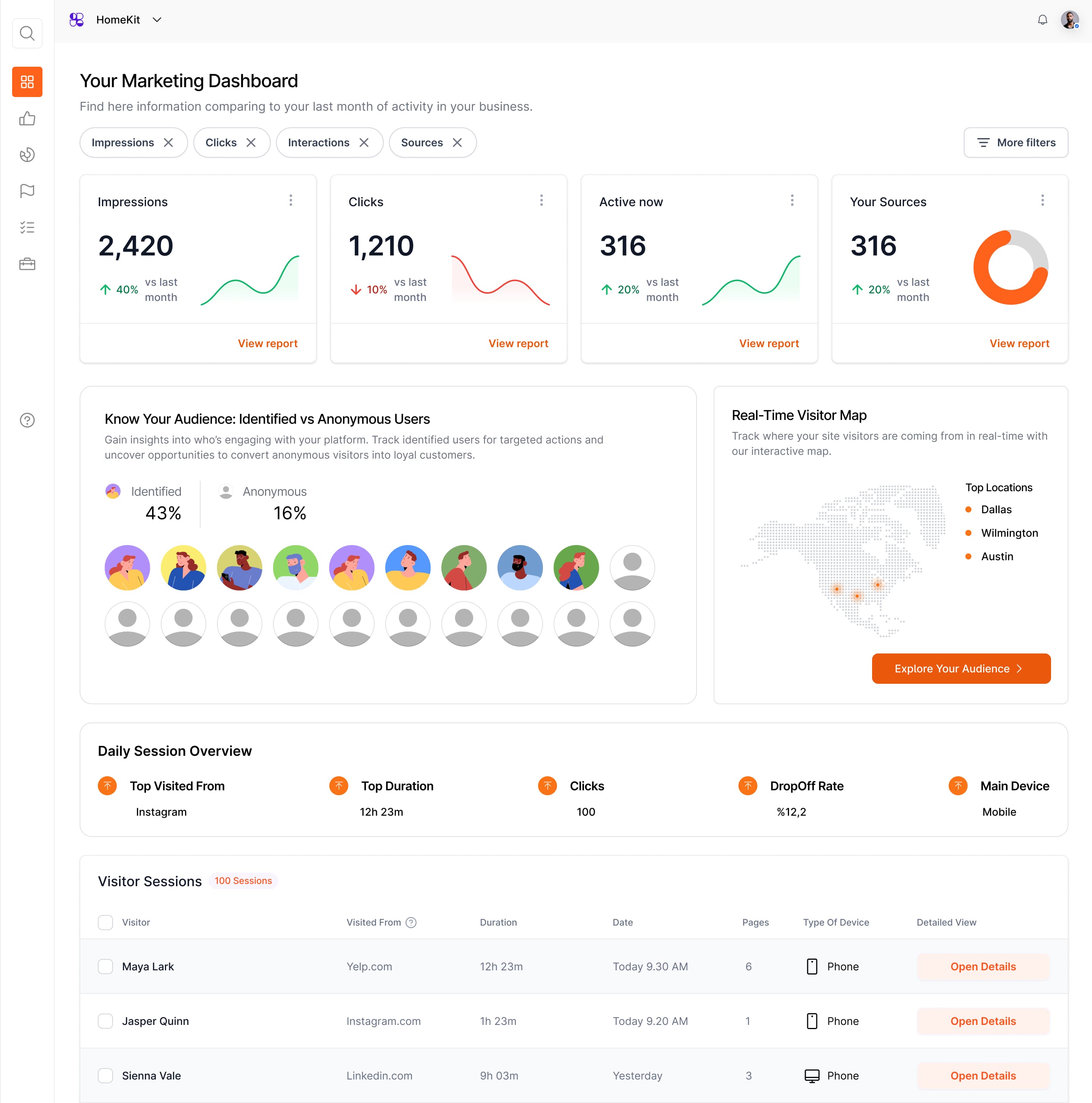The width and height of the screenshot is (1092, 1103).
Task: Open the Impressions card options menu
Action: pyautogui.click(x=291, y=201)
